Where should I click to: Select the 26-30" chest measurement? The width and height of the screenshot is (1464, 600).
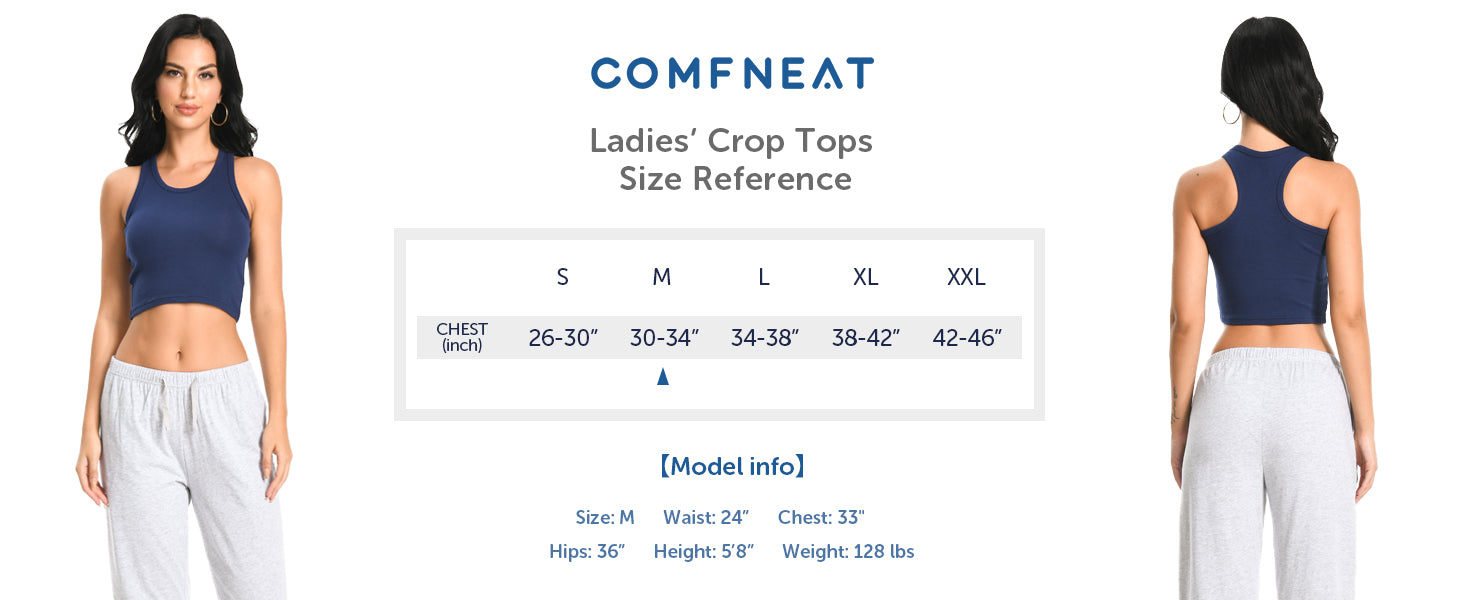[x=563, y=339]
